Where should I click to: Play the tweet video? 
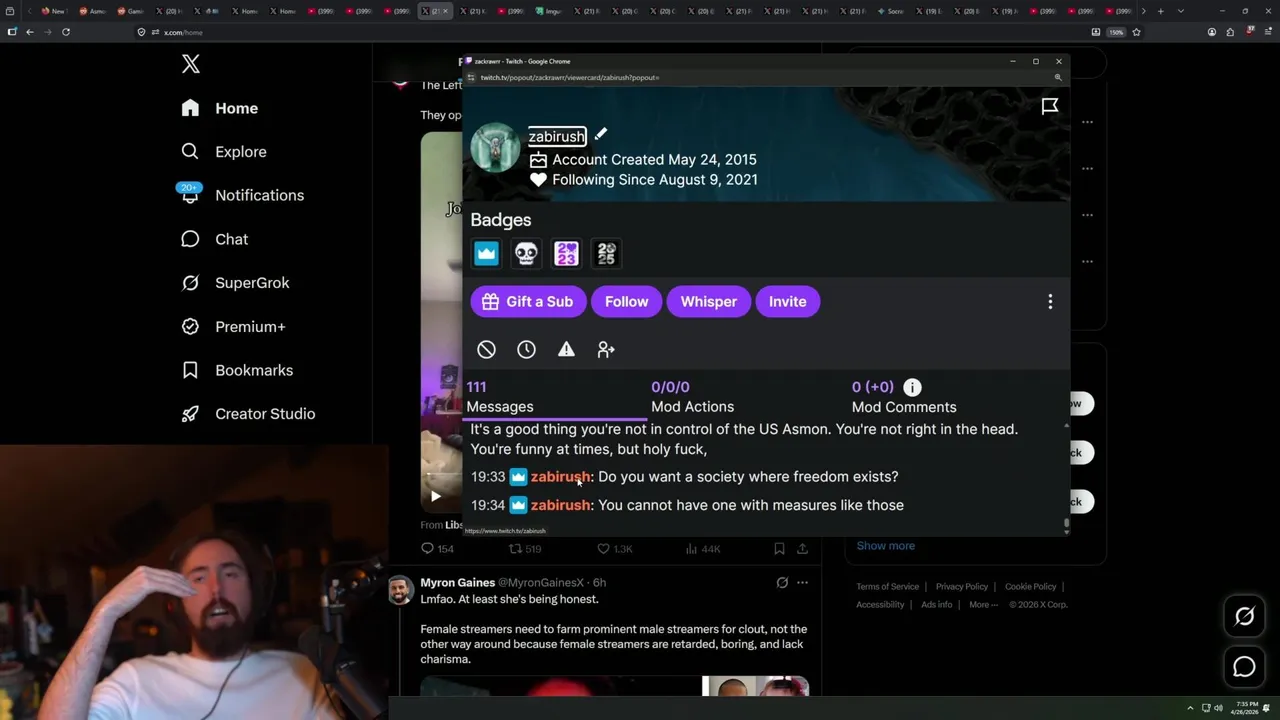point(435,495)
